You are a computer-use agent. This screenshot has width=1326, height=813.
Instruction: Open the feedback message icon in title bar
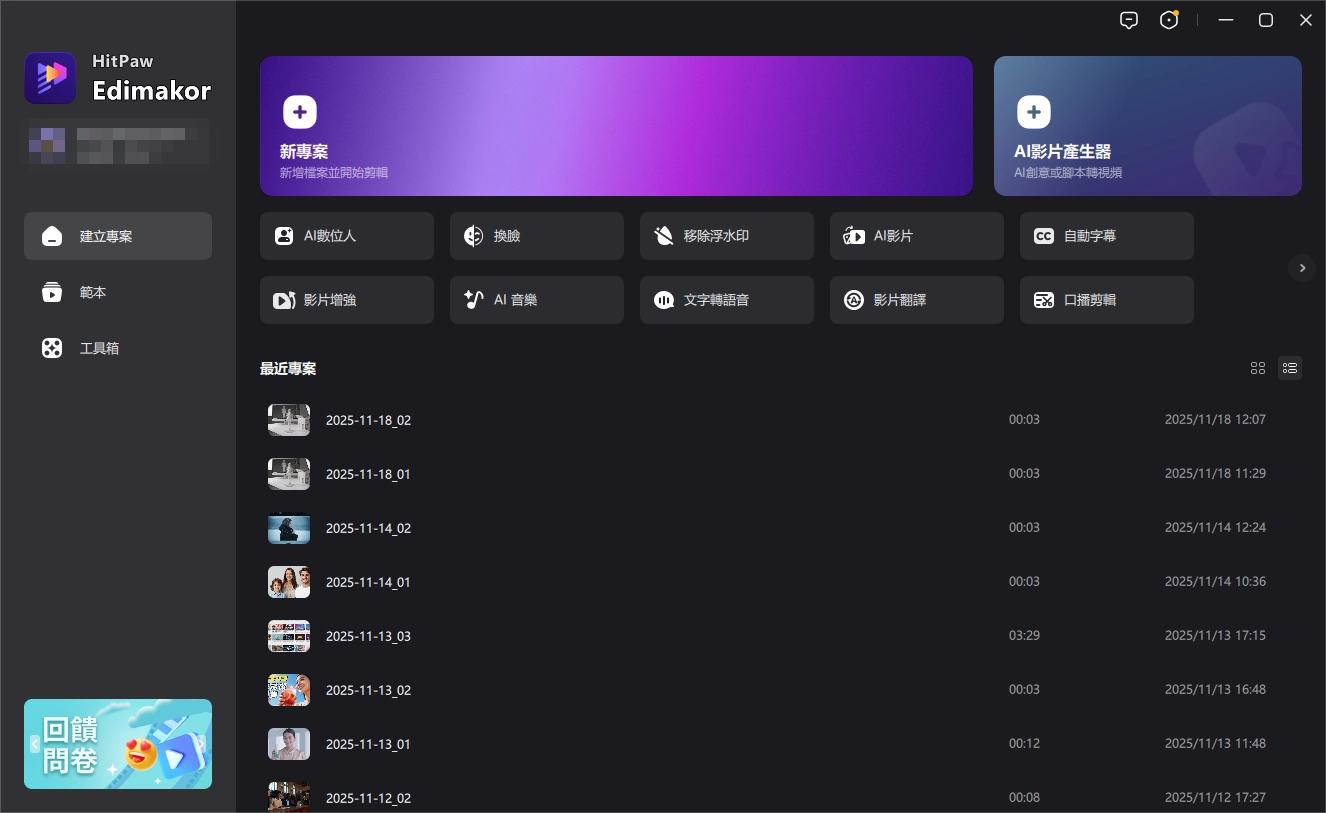[1129, 20]
